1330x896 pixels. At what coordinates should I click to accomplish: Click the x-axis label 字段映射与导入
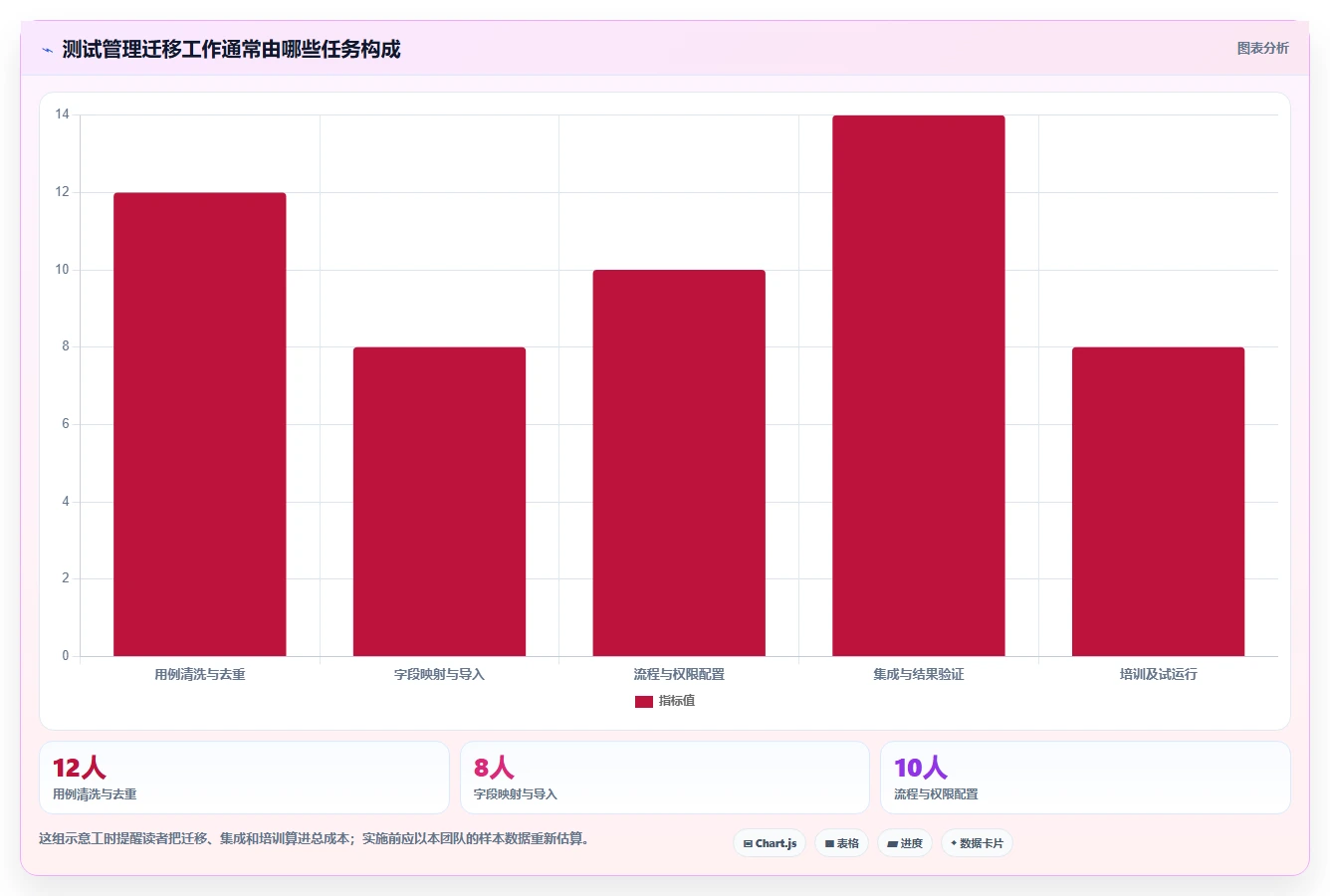[439, 674]
